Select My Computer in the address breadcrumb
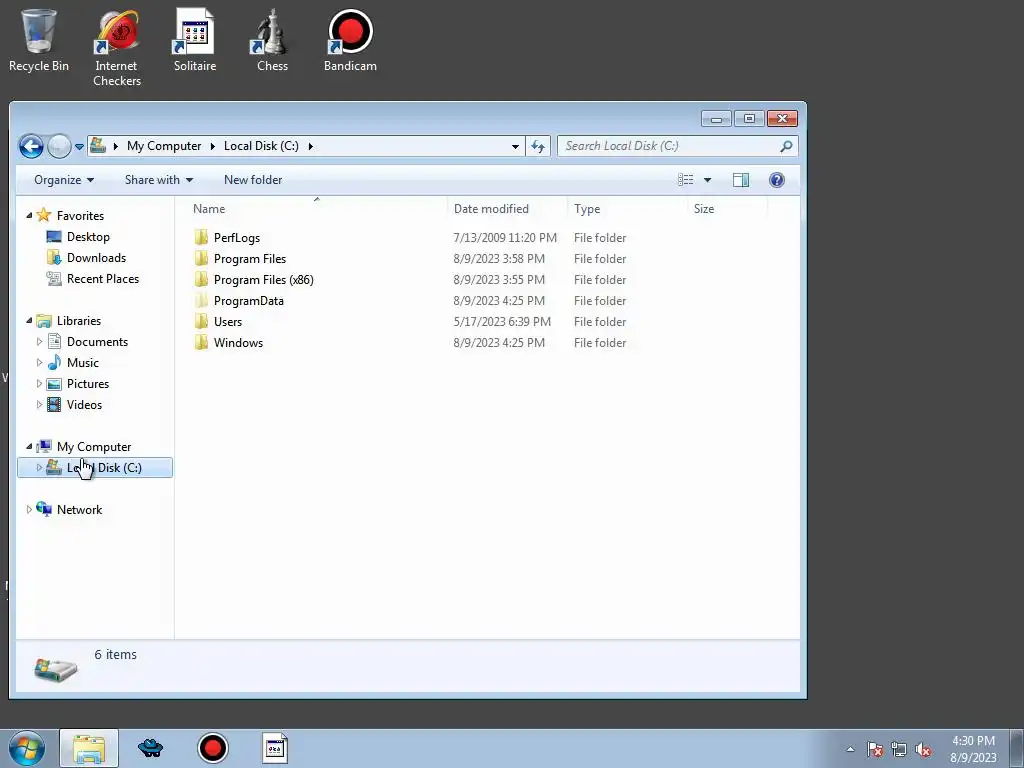Screen dimensions: 1024x768 (x=164, y=146)
